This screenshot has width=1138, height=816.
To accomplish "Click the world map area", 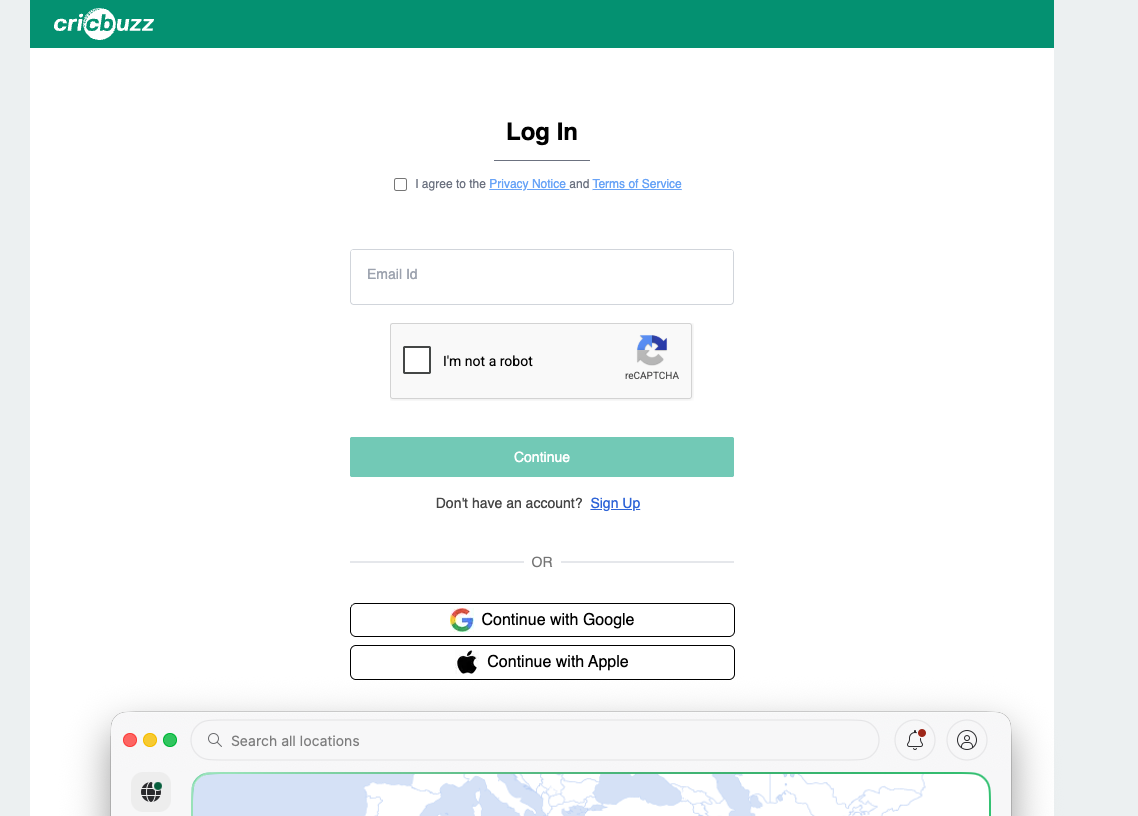I will [591, 795].
